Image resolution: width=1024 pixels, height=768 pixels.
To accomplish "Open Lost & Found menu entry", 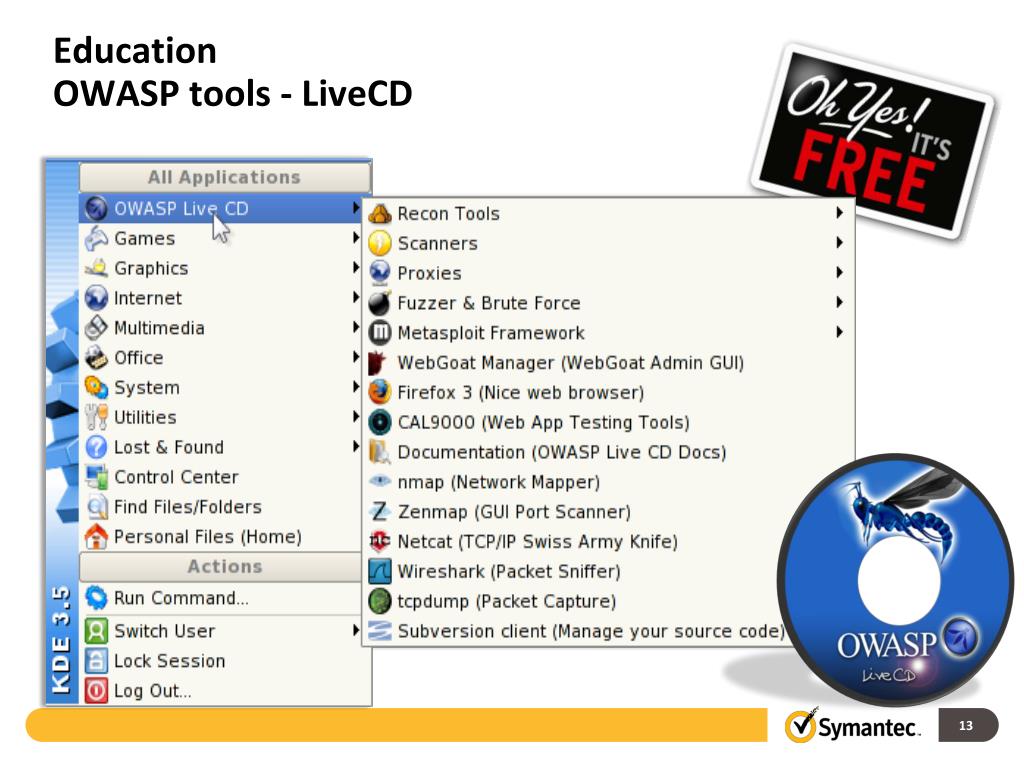I will pyautogui.click(x=222, y=447).
